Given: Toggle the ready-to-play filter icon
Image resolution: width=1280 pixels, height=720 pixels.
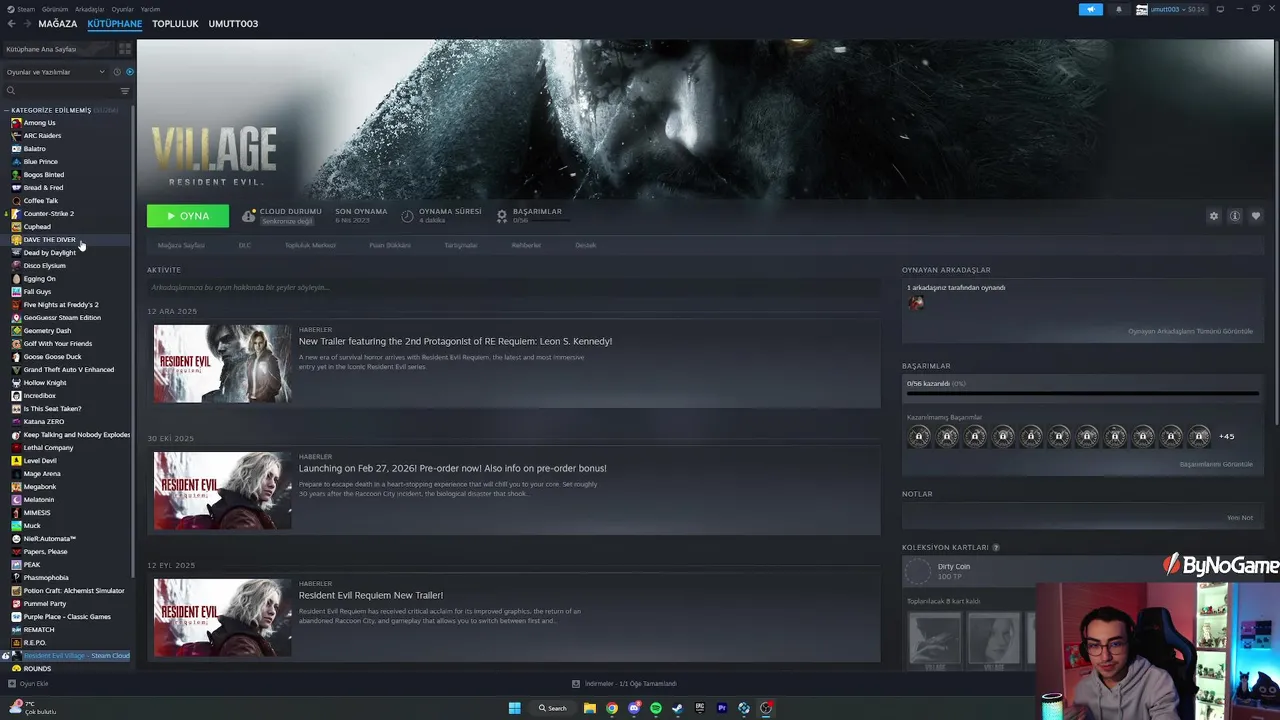Looking at the screenshot, I should click(x=129, y=72).
